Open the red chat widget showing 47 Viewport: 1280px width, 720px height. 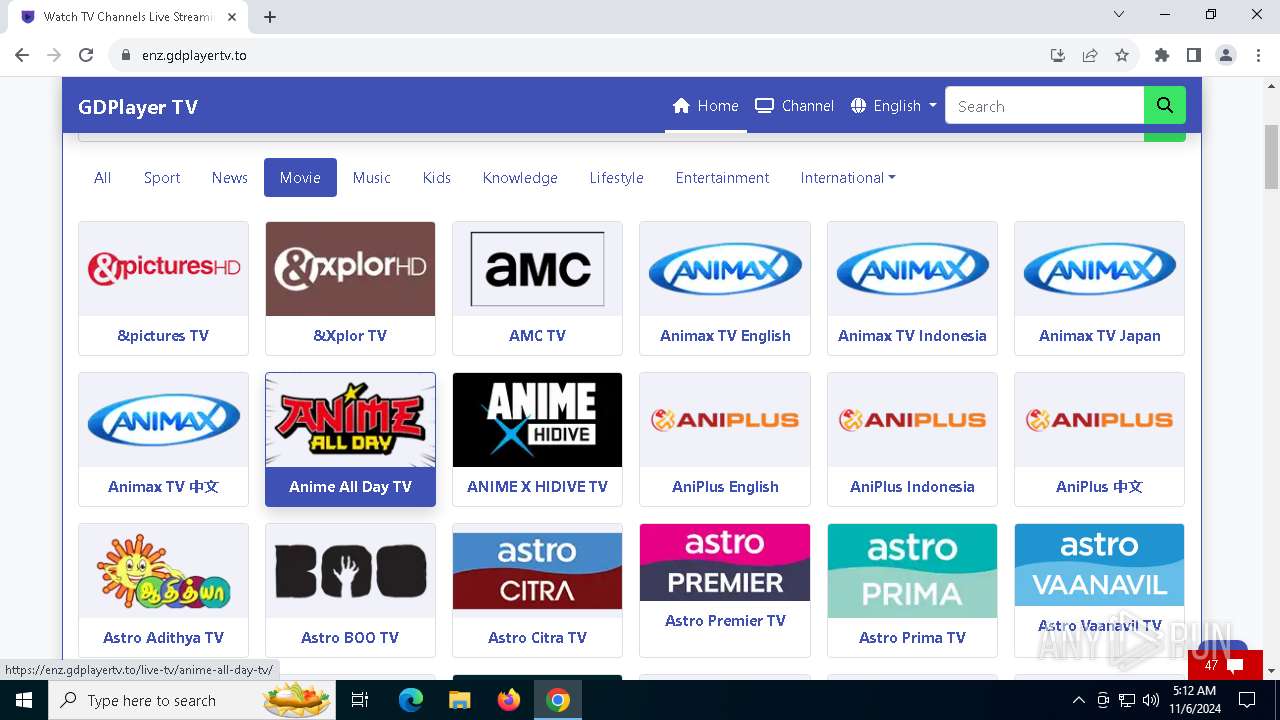pyautogui.click(x=1225, y=665)
